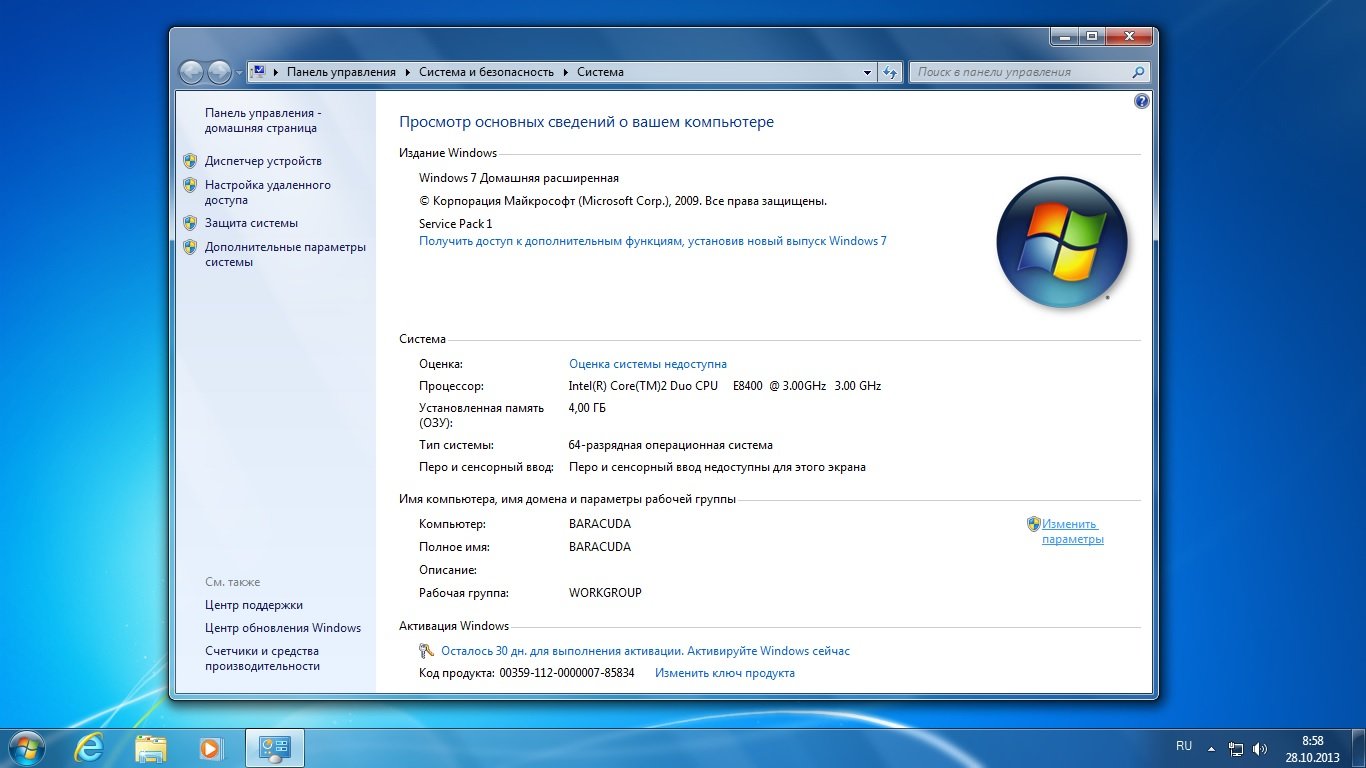Select the WORKGROUP value text
Image resolution: width=1366 pixels, height=768 pixels.
point(605,593)
